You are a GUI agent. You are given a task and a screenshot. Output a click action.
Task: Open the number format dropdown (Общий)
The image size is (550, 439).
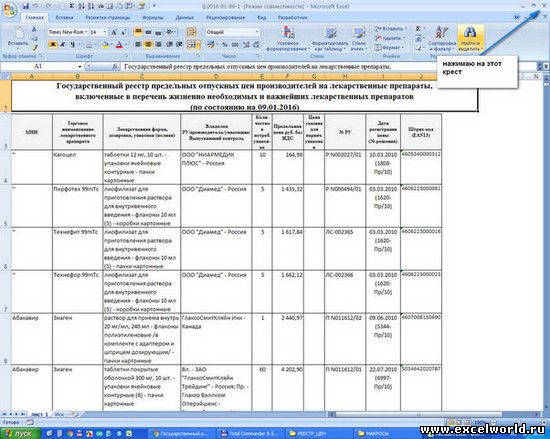[x=257, y=32]
